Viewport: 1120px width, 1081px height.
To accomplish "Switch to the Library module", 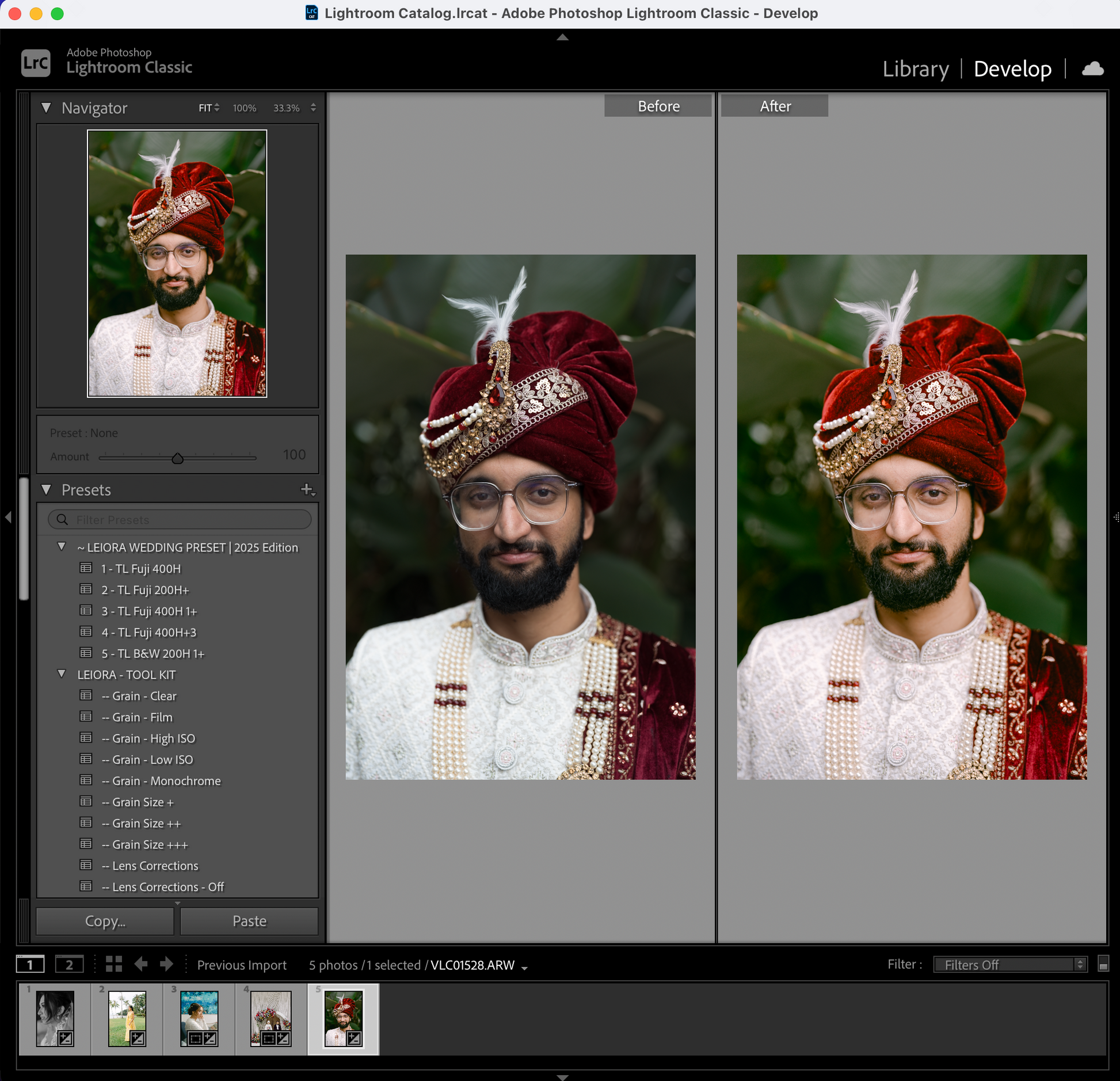I will tap(915, 69).
